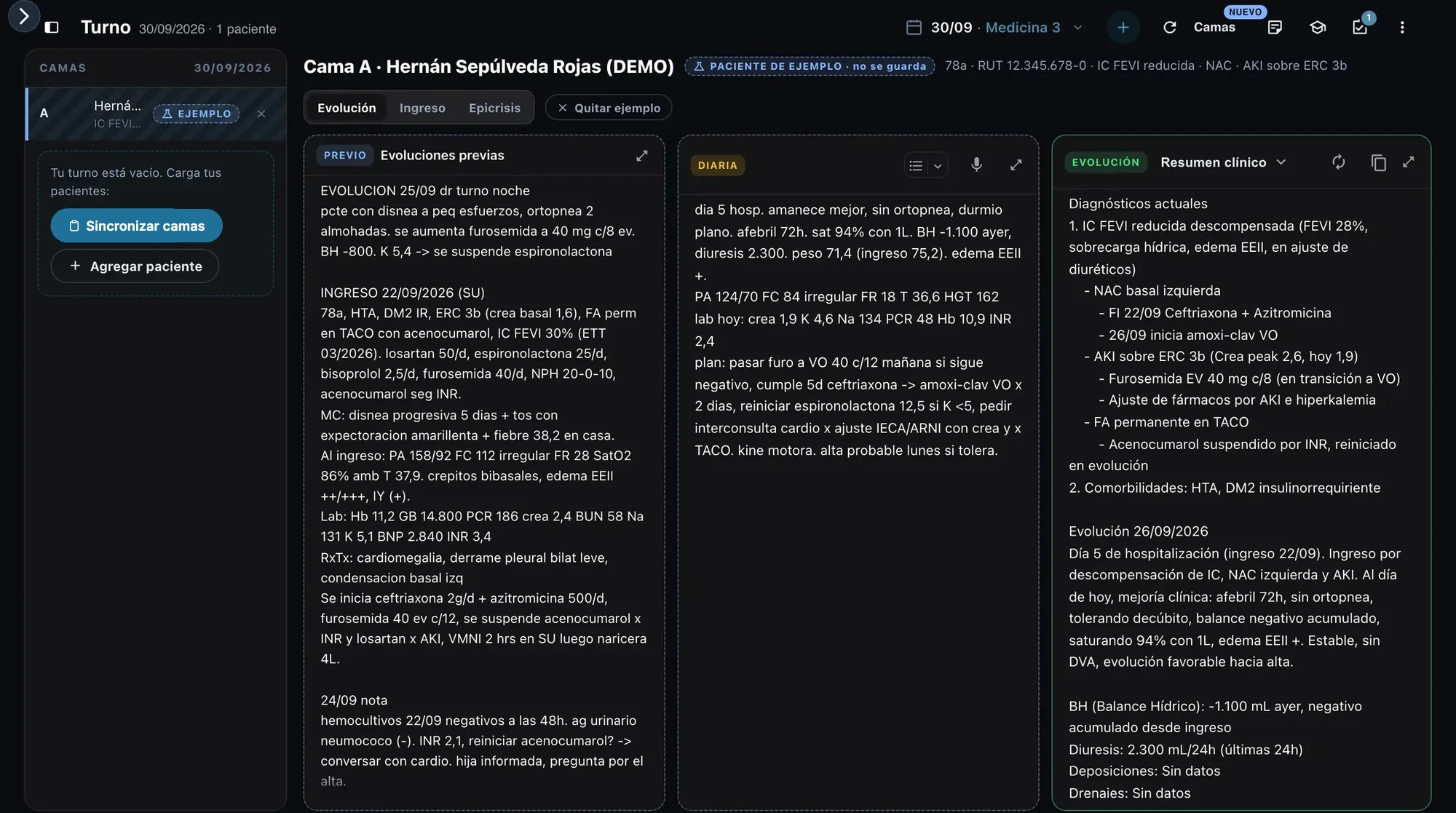Click Sincronizar camas button
Viewport: 1456px width, 813px height.
[x=136, y=226]
